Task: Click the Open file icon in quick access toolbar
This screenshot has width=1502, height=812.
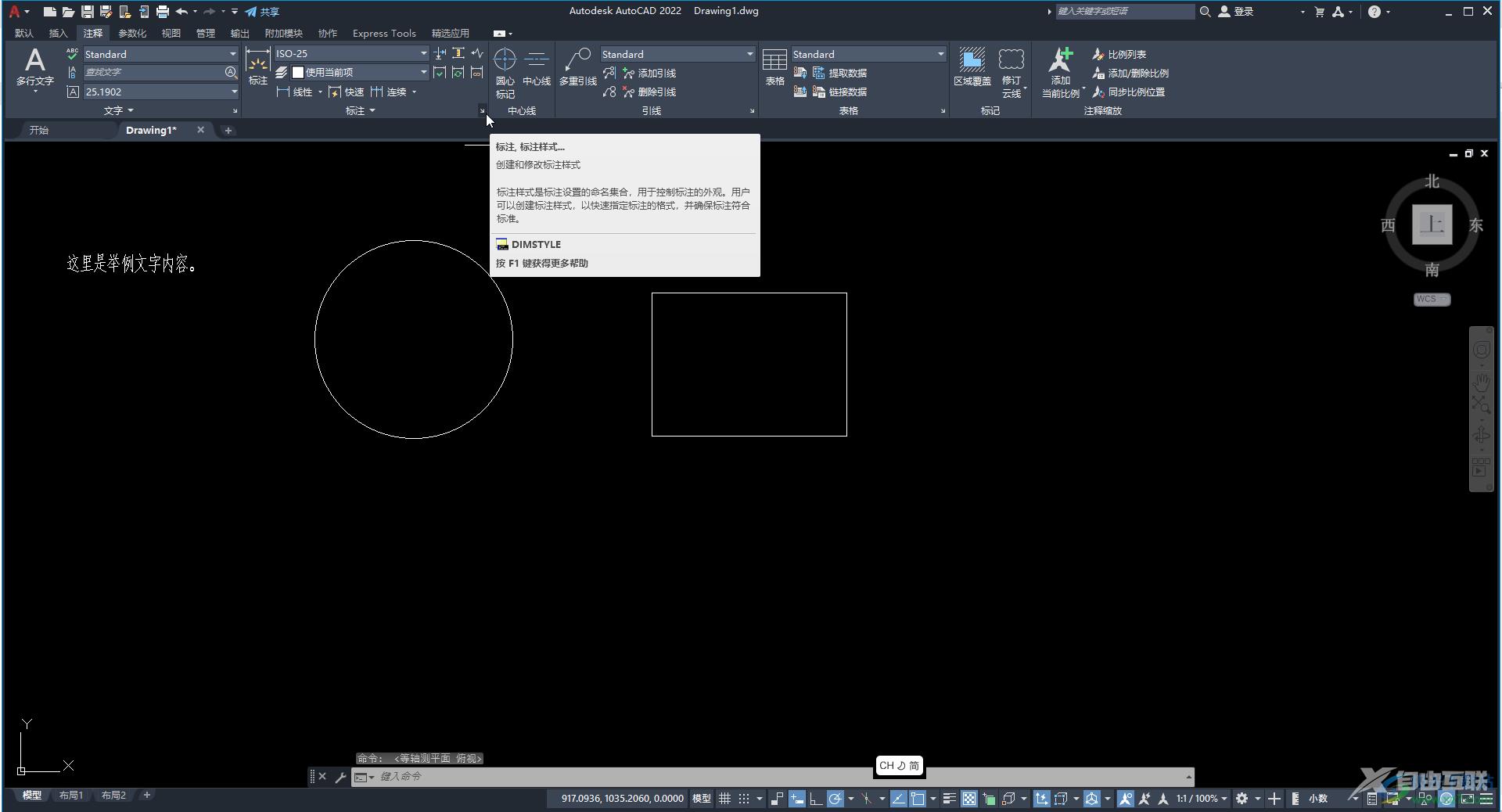Action: 68,12
